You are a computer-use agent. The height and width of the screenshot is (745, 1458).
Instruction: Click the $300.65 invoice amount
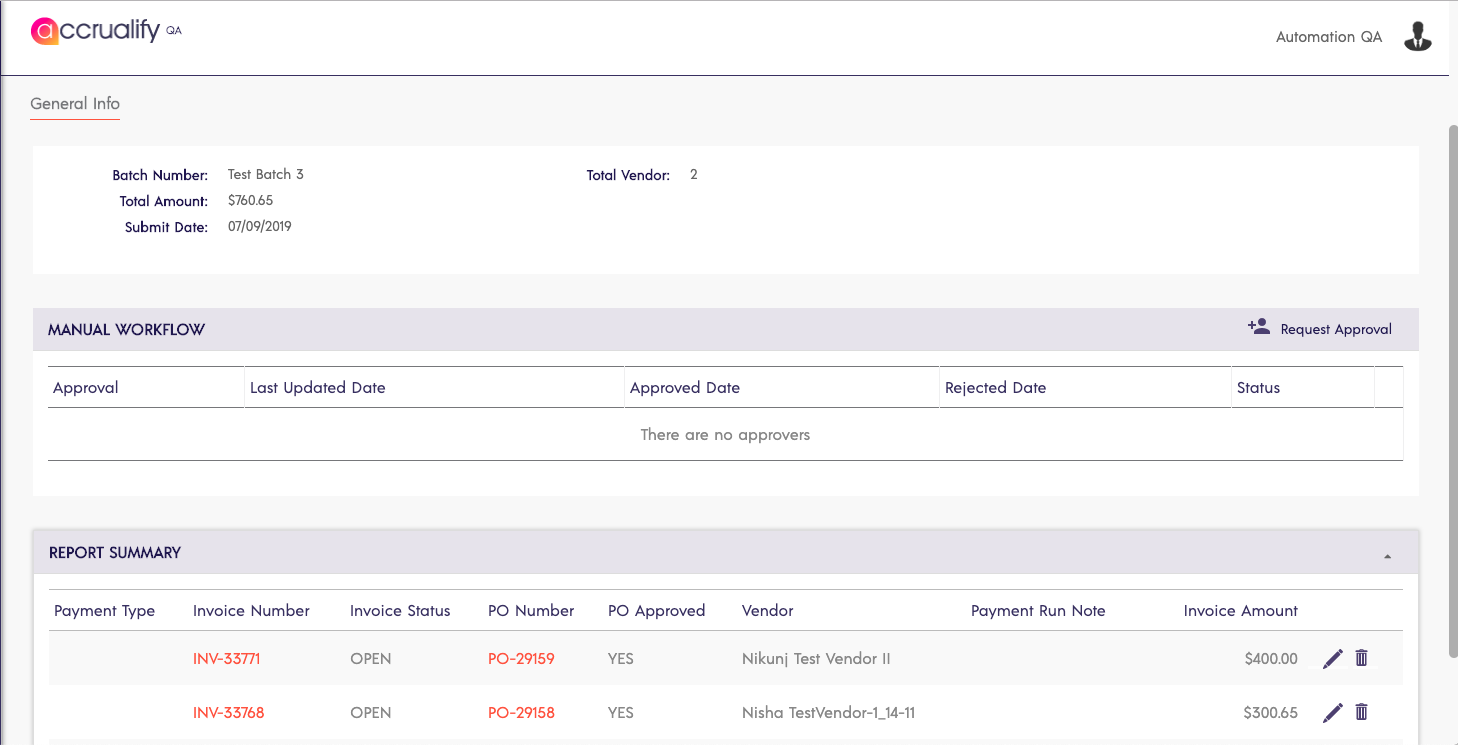[1271, 713]
